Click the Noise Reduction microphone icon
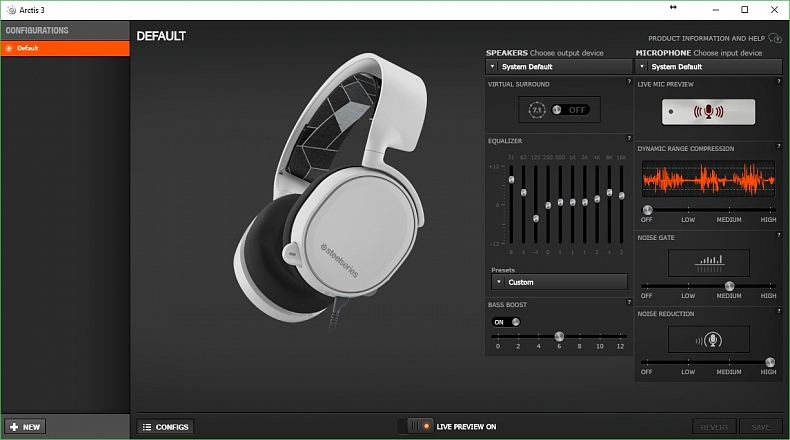790x440 pixels. pos(709,340)
